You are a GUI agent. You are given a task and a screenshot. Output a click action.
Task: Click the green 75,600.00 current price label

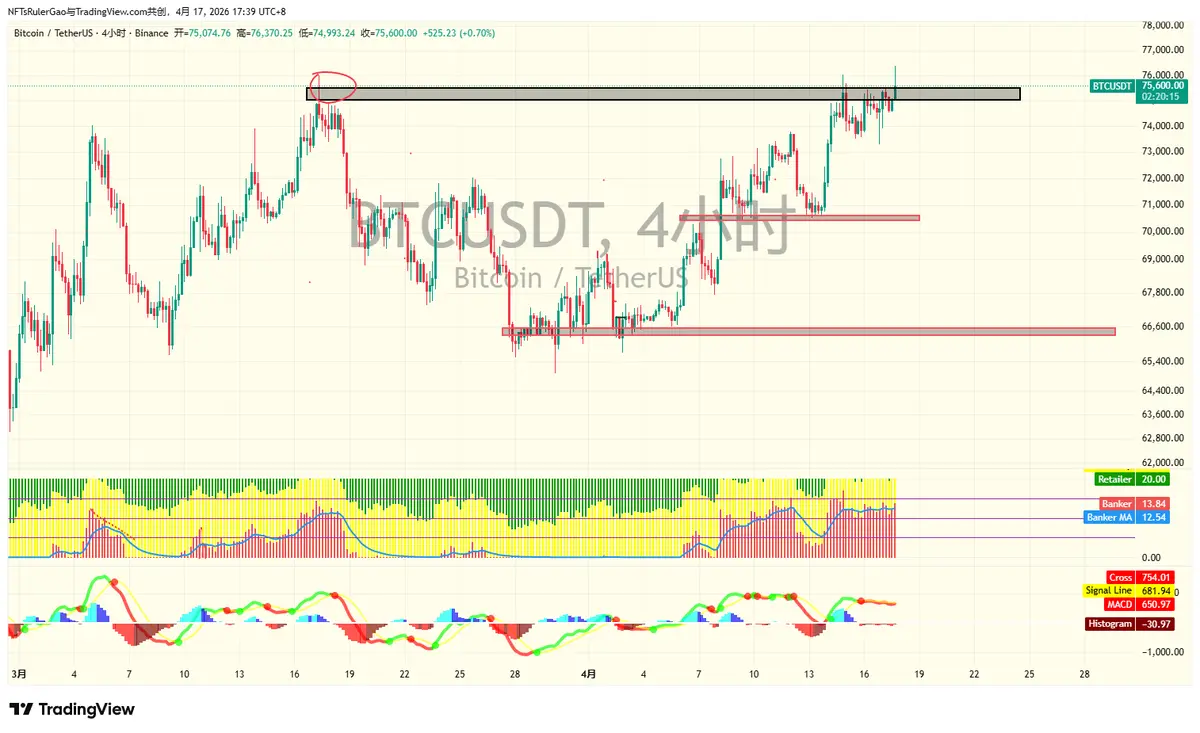1163,86
